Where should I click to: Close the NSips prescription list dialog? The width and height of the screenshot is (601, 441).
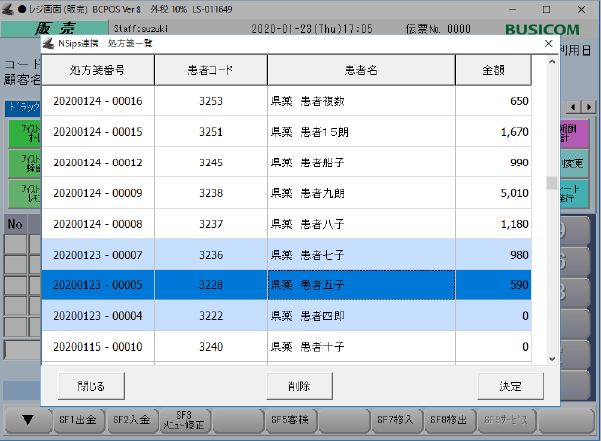[x=547, y=44]
